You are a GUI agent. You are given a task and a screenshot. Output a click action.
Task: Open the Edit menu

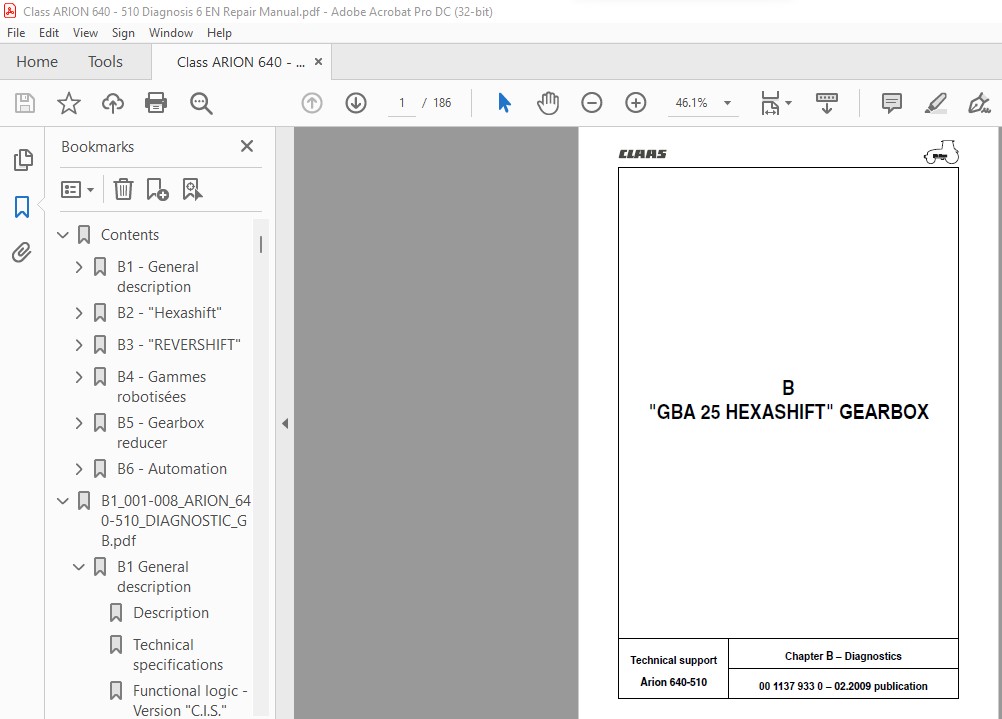(x=49, y=33)
